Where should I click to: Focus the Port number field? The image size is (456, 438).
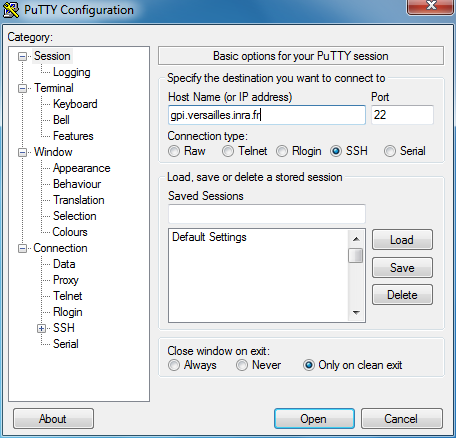click(x=402, y=115)
